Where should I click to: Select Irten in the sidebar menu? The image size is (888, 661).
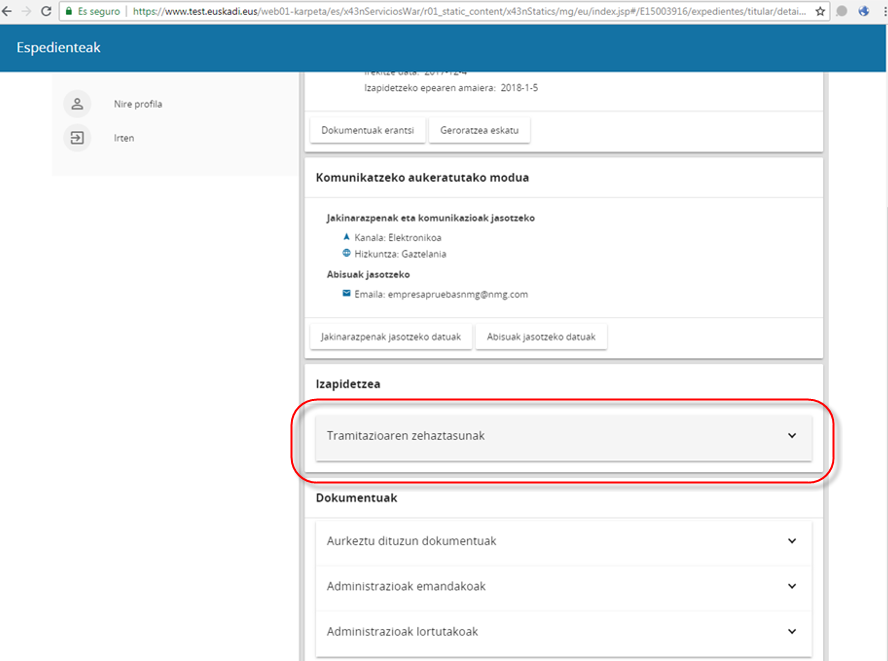124,138
